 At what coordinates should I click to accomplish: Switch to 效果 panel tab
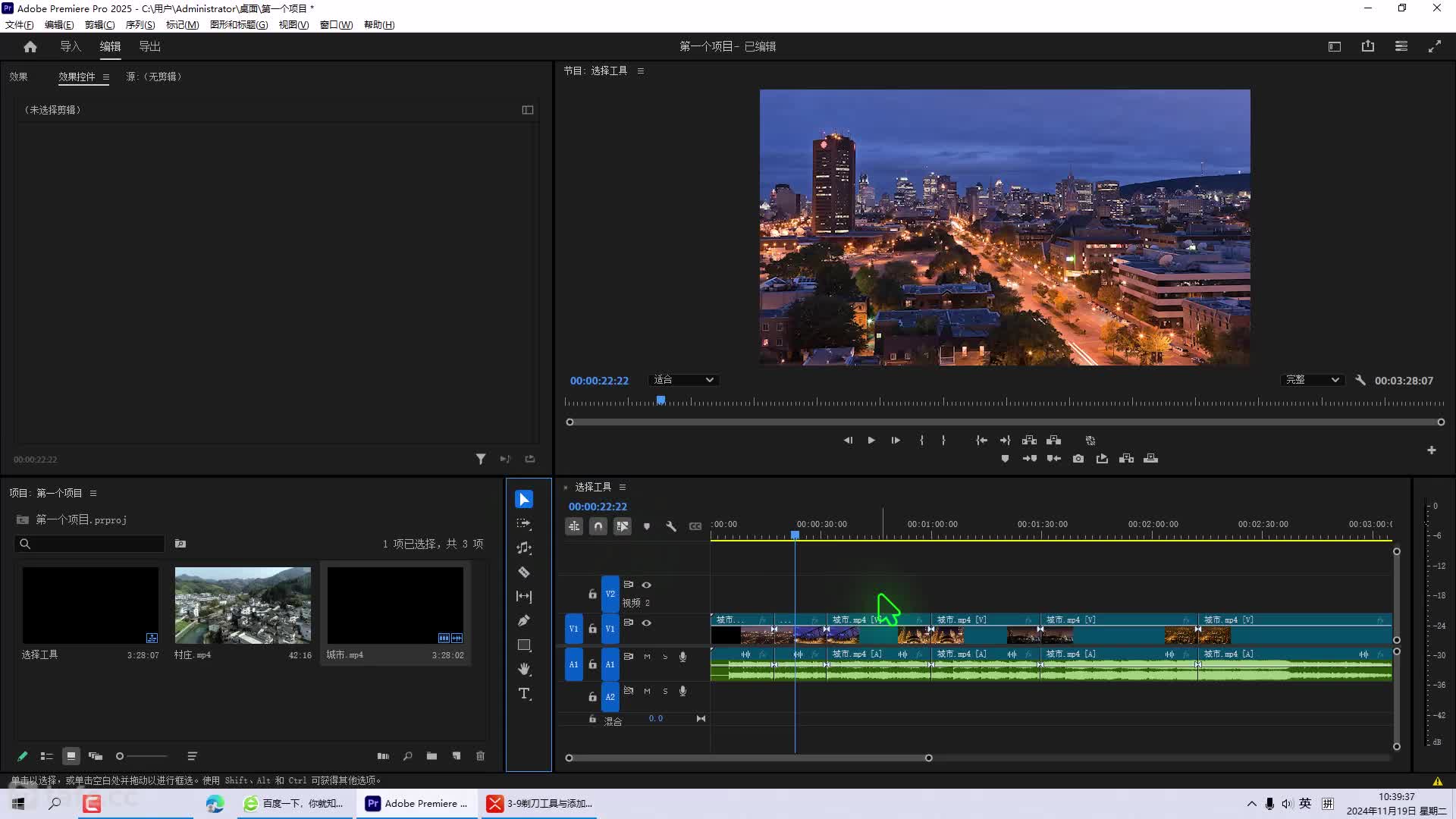pyautogui.click(x=18, y=77)
